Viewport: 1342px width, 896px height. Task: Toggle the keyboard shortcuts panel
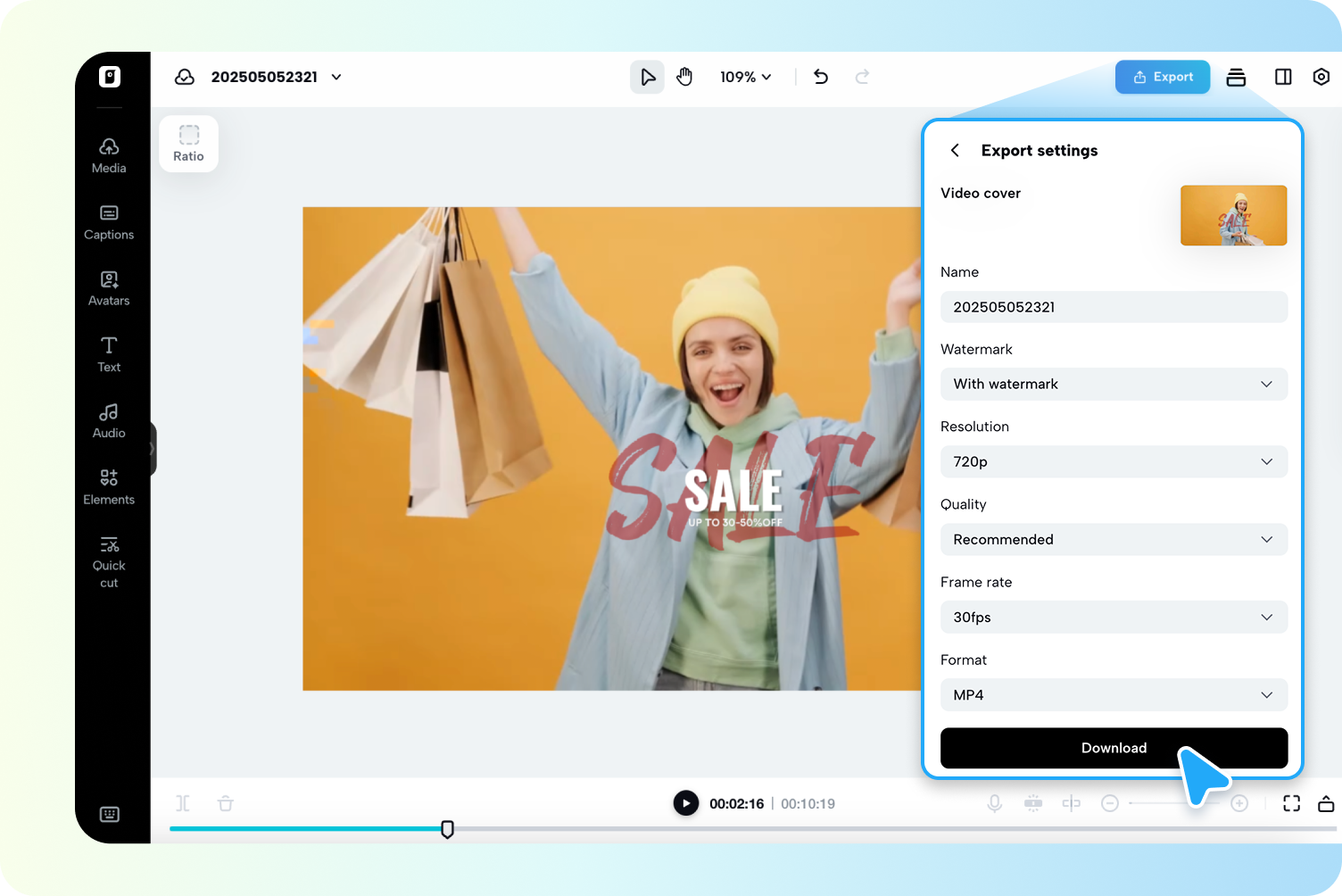point(109,814)
